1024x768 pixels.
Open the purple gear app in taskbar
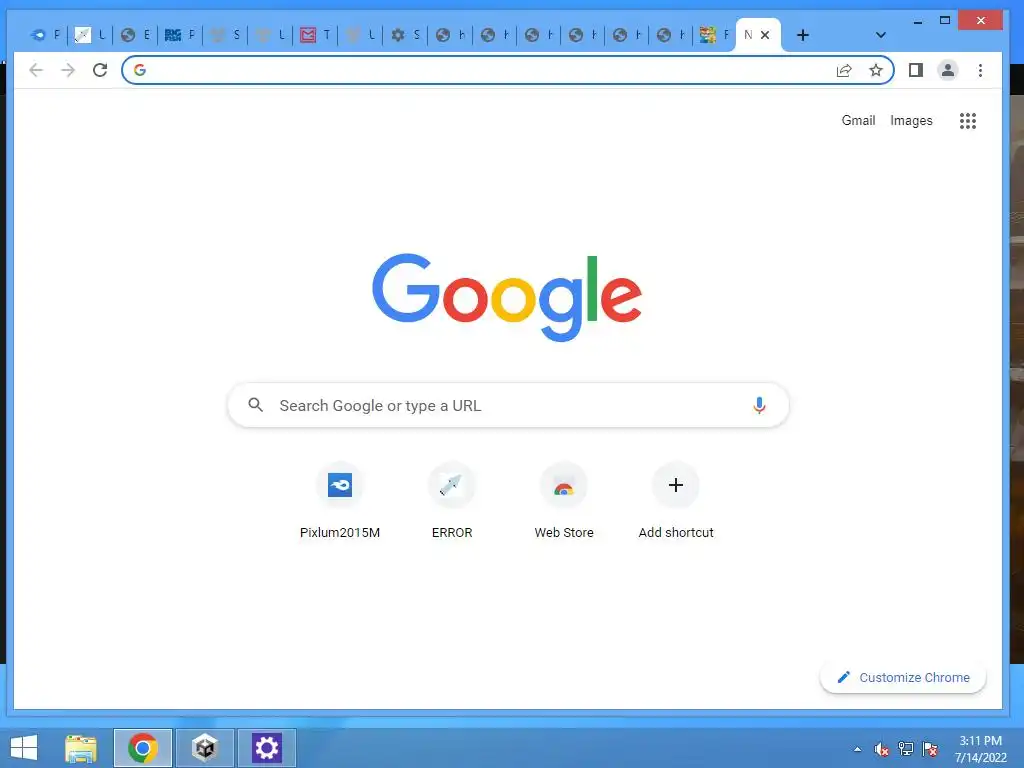266,748
